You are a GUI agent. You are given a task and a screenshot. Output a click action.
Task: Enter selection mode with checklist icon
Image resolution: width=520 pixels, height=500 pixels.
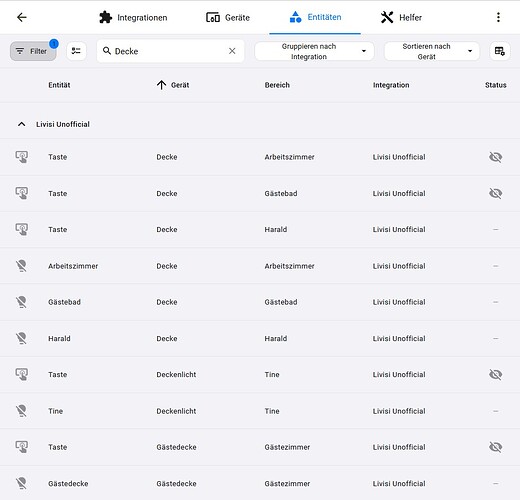(76, 51)
